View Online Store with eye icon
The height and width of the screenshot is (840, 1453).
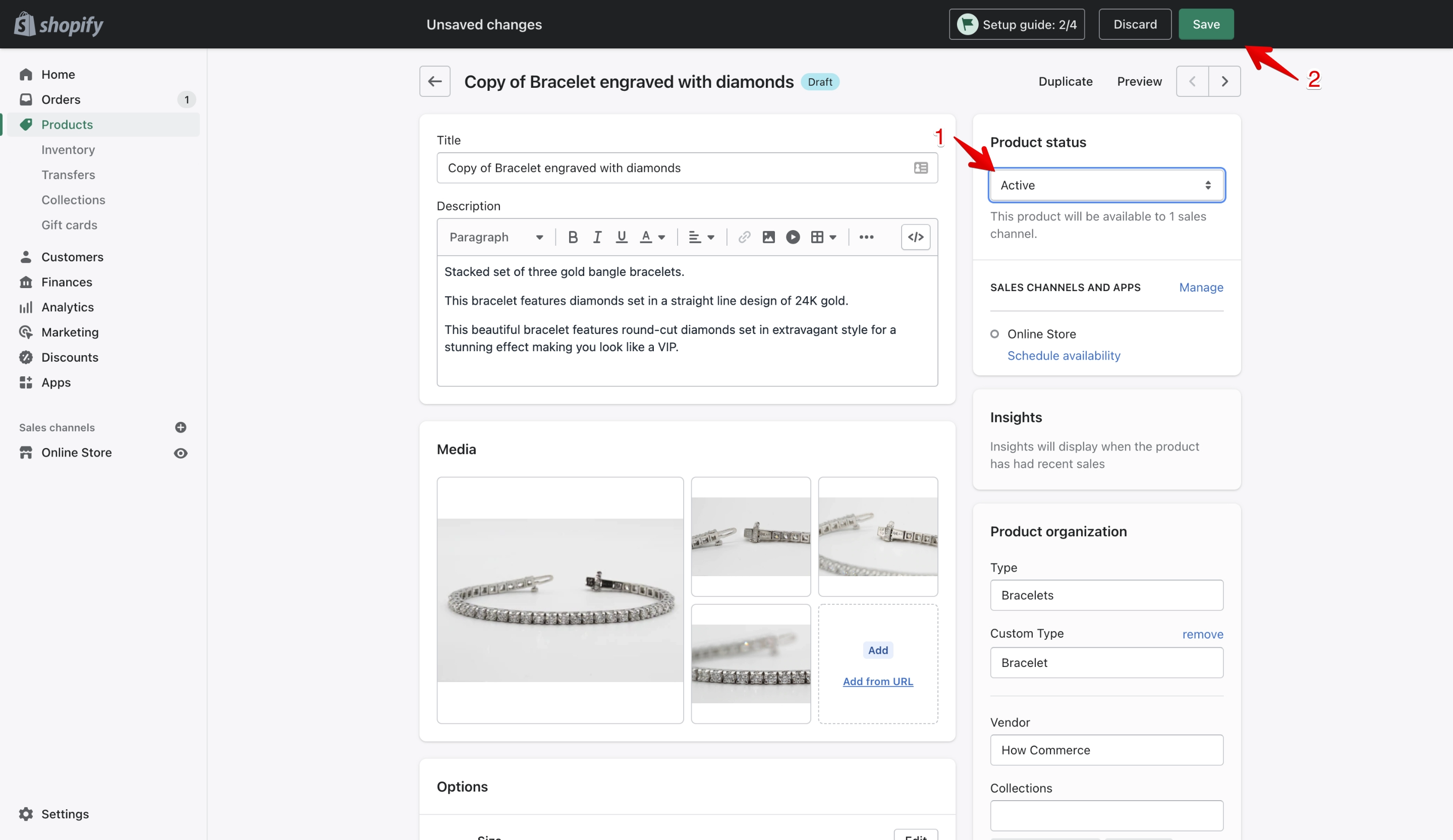coord(181,453)
